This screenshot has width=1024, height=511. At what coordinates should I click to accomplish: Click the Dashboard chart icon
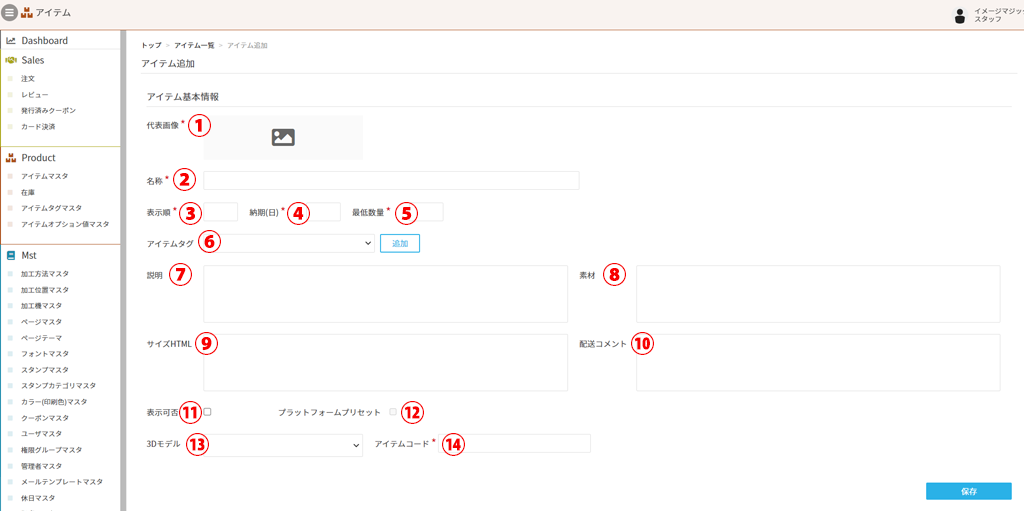(x=11, y=41)
